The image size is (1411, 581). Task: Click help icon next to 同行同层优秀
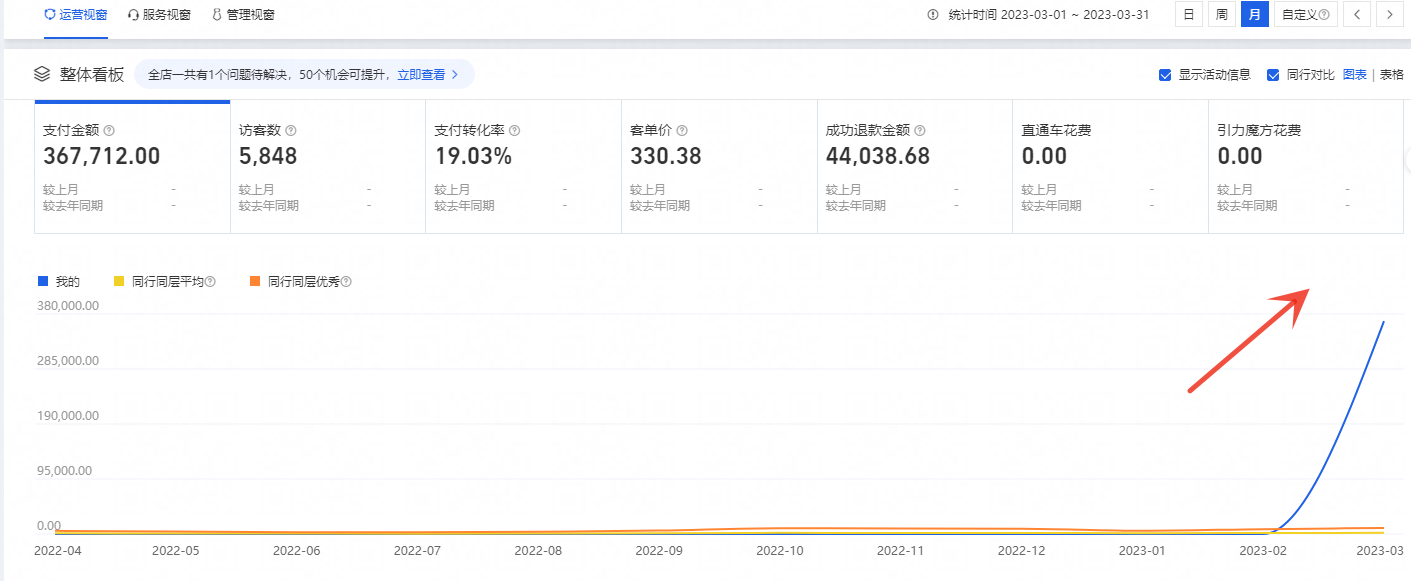click(346, 282)
